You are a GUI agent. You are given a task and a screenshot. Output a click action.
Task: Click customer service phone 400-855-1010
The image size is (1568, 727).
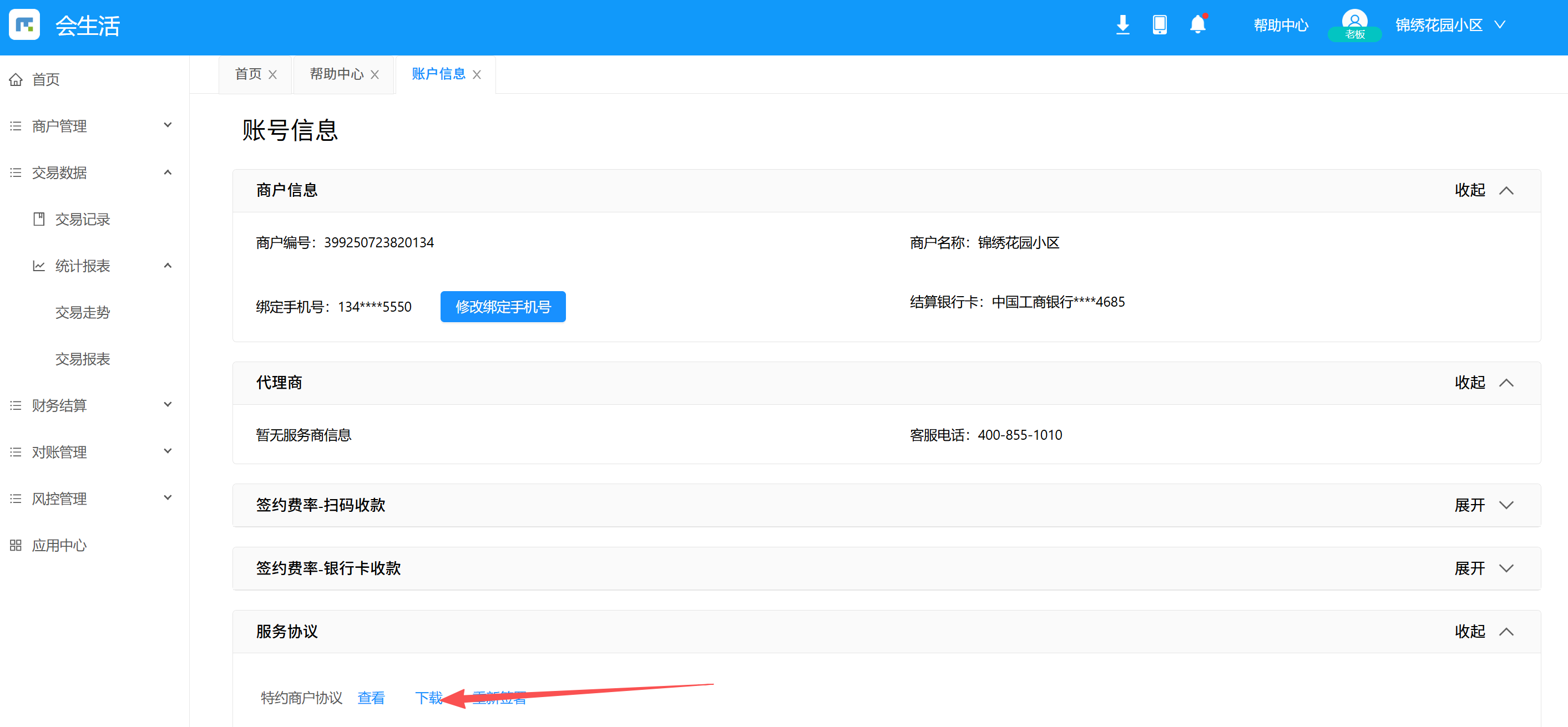1020,435
